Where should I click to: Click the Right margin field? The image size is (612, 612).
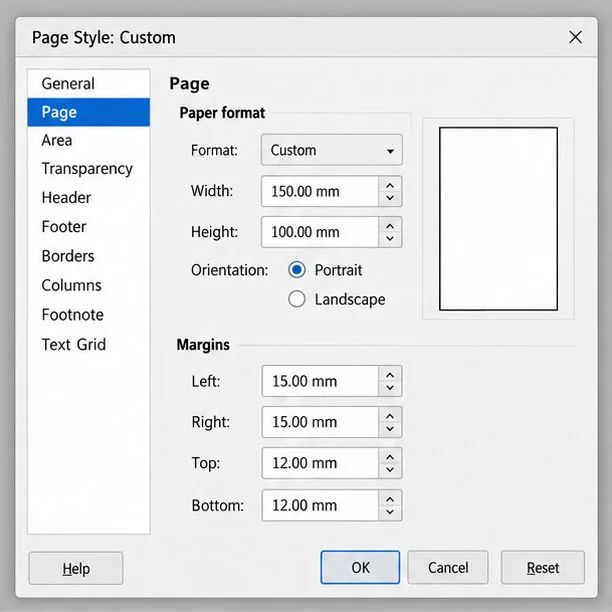pos(320,422)
